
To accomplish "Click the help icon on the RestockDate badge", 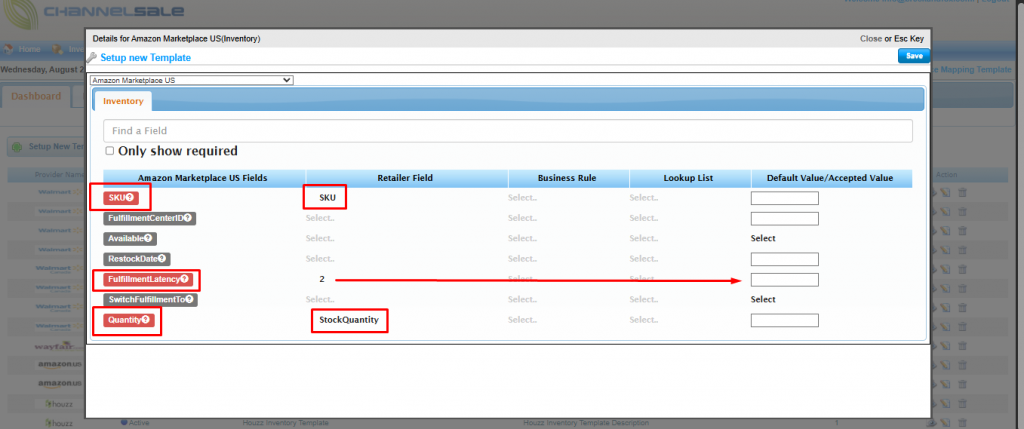I will click(161, 259).
